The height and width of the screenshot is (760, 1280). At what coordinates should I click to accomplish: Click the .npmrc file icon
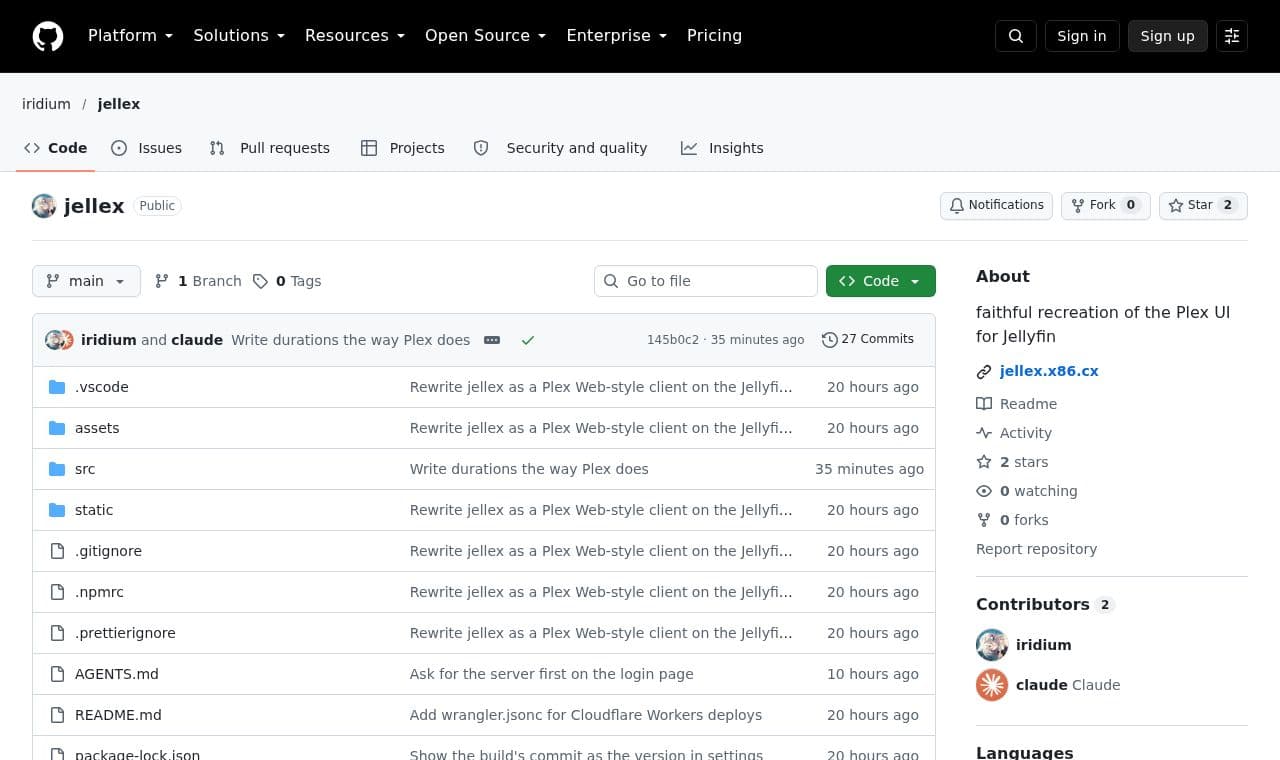(x=57, y=592)
